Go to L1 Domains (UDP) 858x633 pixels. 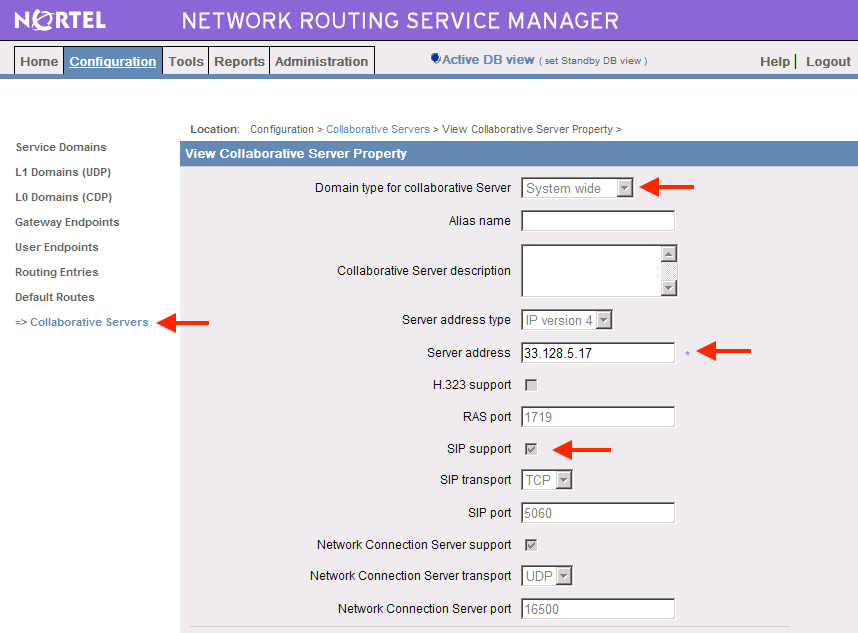(63, 172)
